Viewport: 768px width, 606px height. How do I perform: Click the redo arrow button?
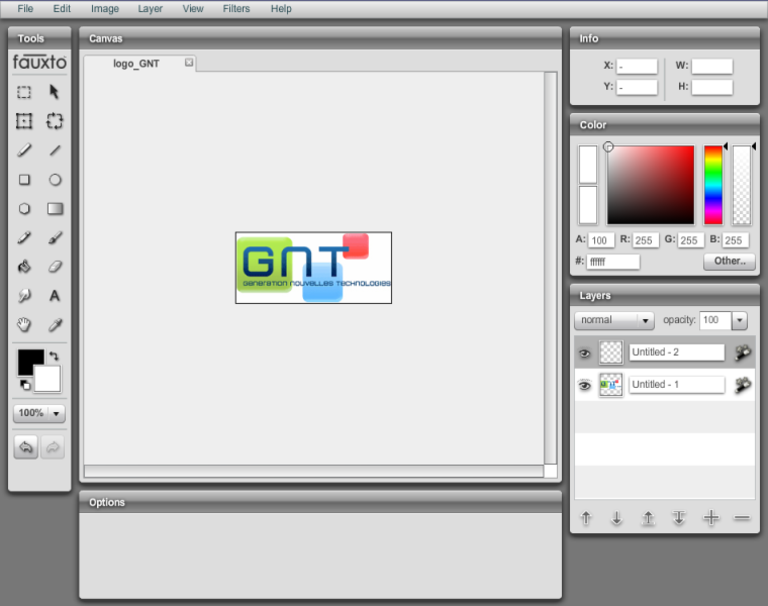point(53,447)
